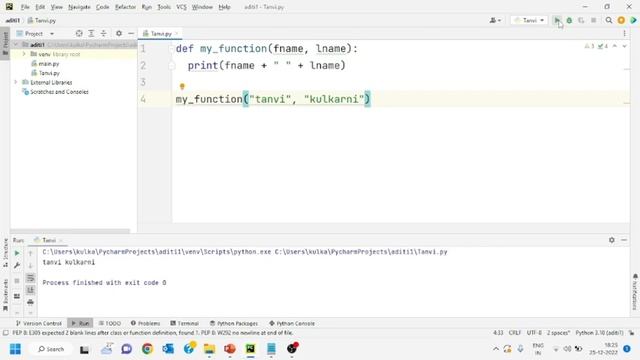Image resolution: width=640 pixels, height=360 pixels.
Task: Open the Tools menu
Action: click(x=164, y=7)
